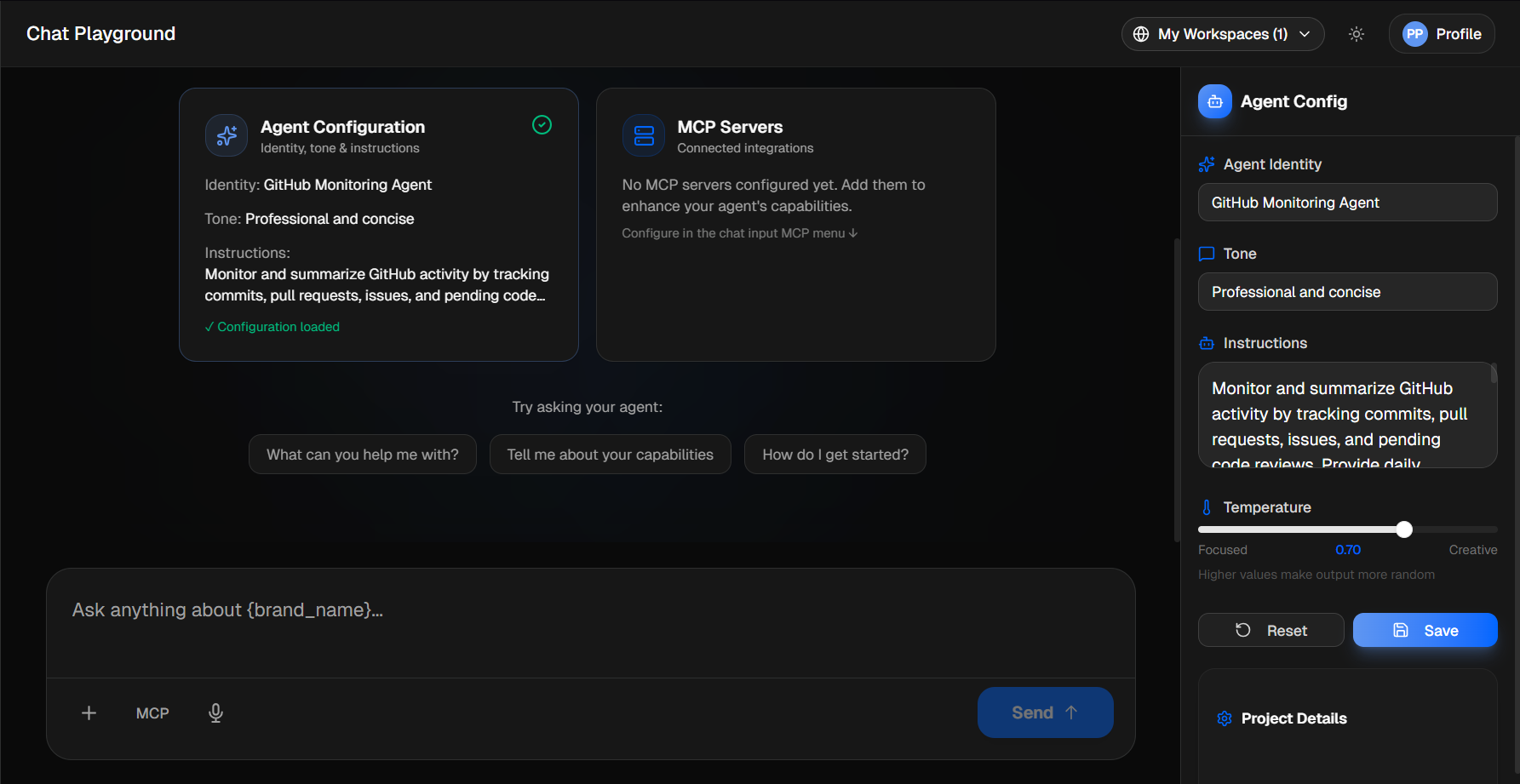
Task: Click the chat bubble icon beside Tone
Action: [x=1206, y=253]
